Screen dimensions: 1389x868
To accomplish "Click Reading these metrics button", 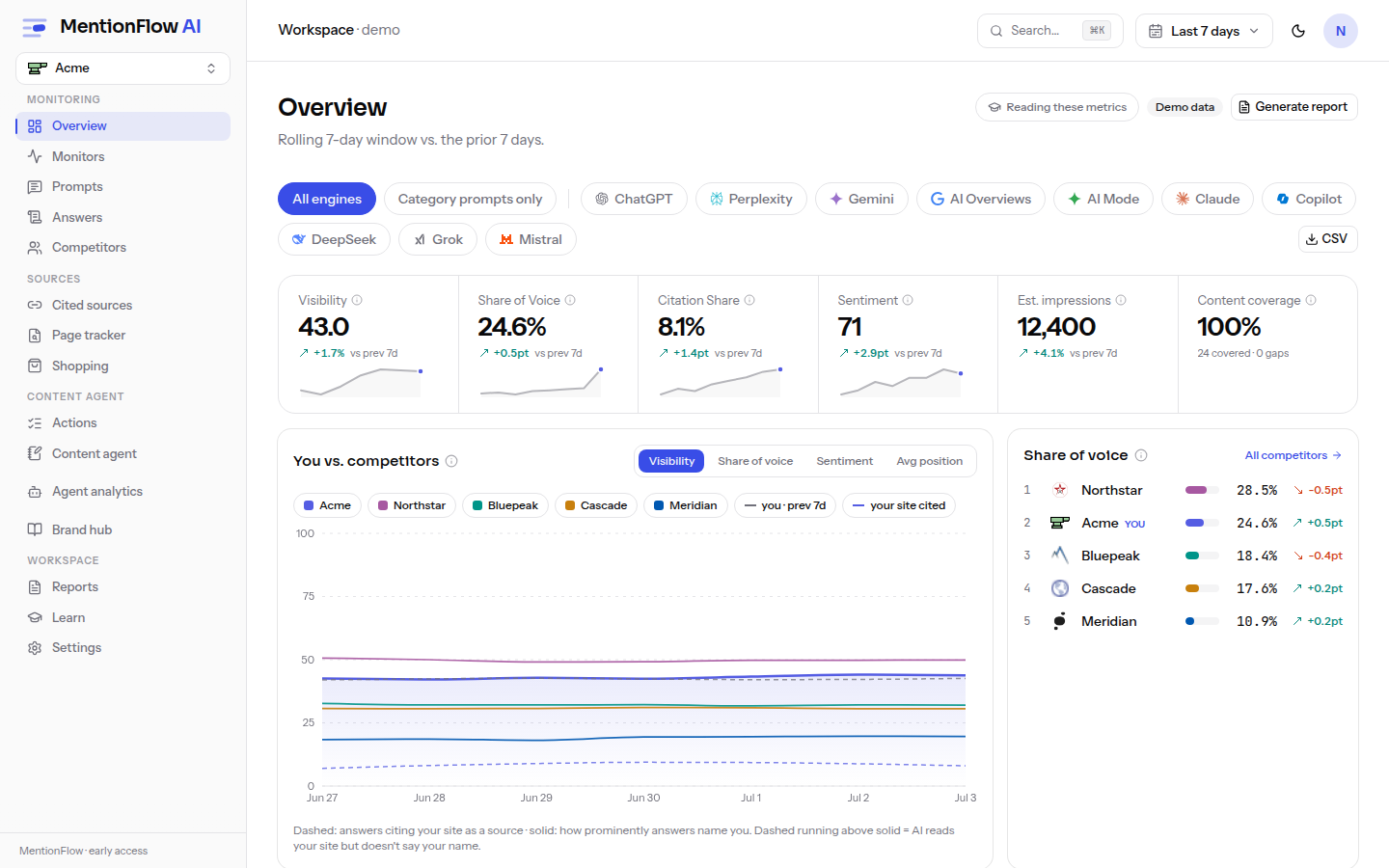I will pos(1057,107).
